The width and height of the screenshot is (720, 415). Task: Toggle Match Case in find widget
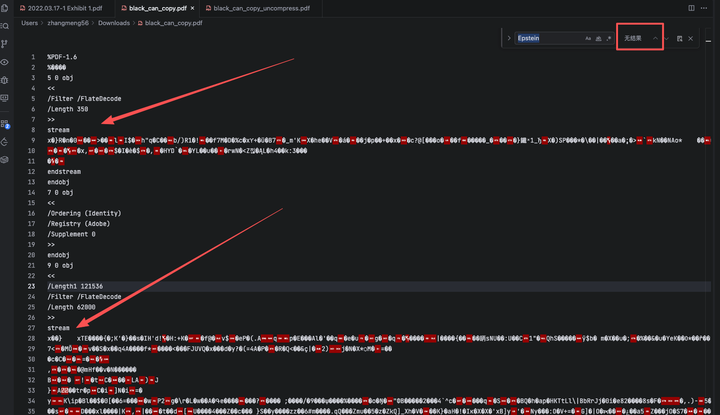click(x=588, y=38)
